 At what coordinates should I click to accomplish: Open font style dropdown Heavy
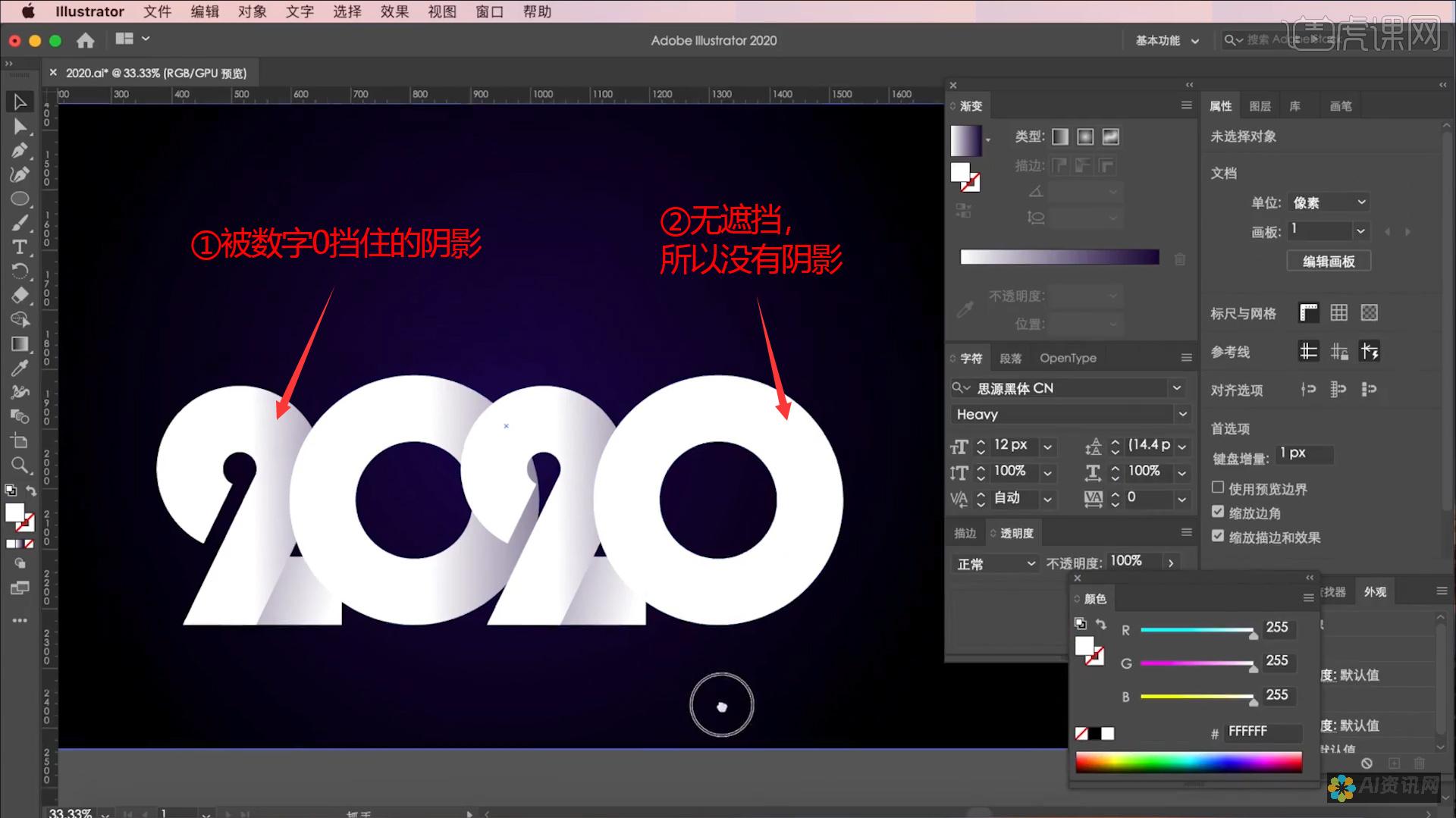[1181, 414]
